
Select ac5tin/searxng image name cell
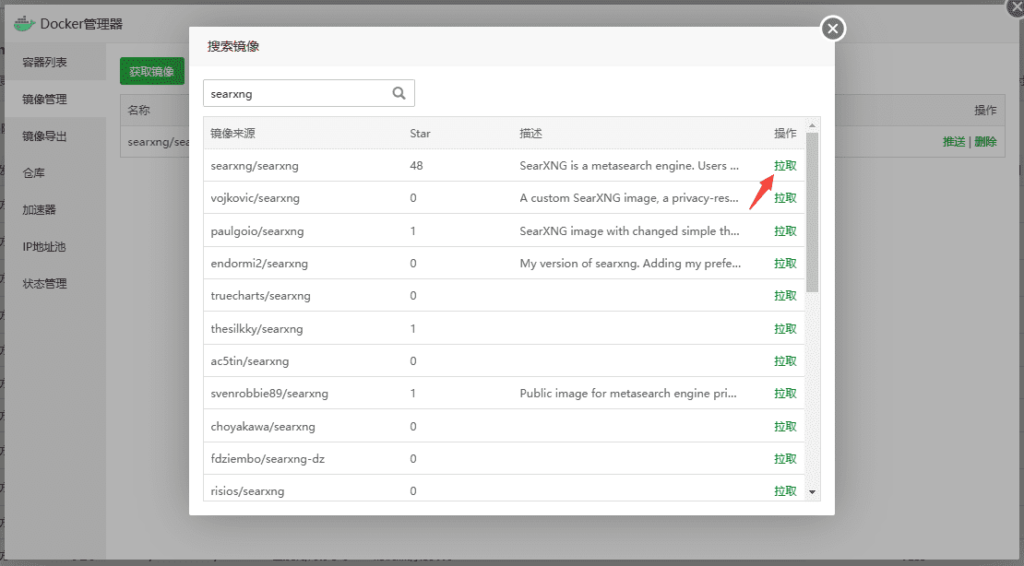(x=249, y=361)
